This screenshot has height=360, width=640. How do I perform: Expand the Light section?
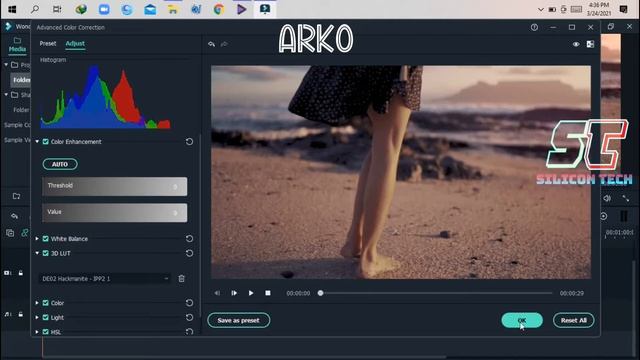[37, 317]
